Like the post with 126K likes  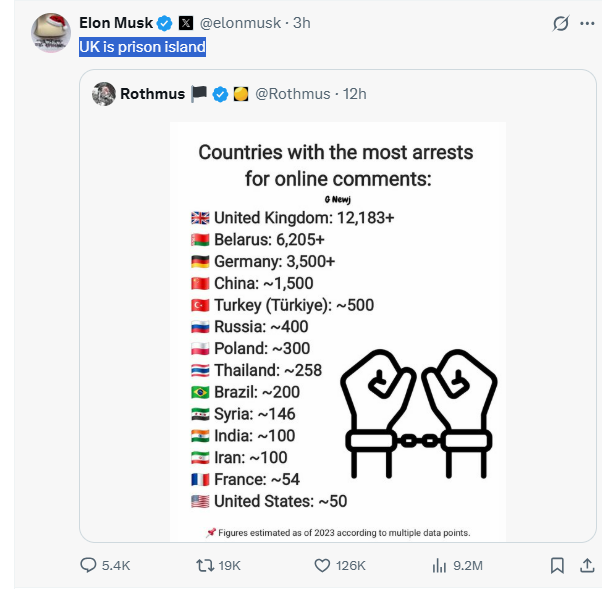tap(322, 565)
